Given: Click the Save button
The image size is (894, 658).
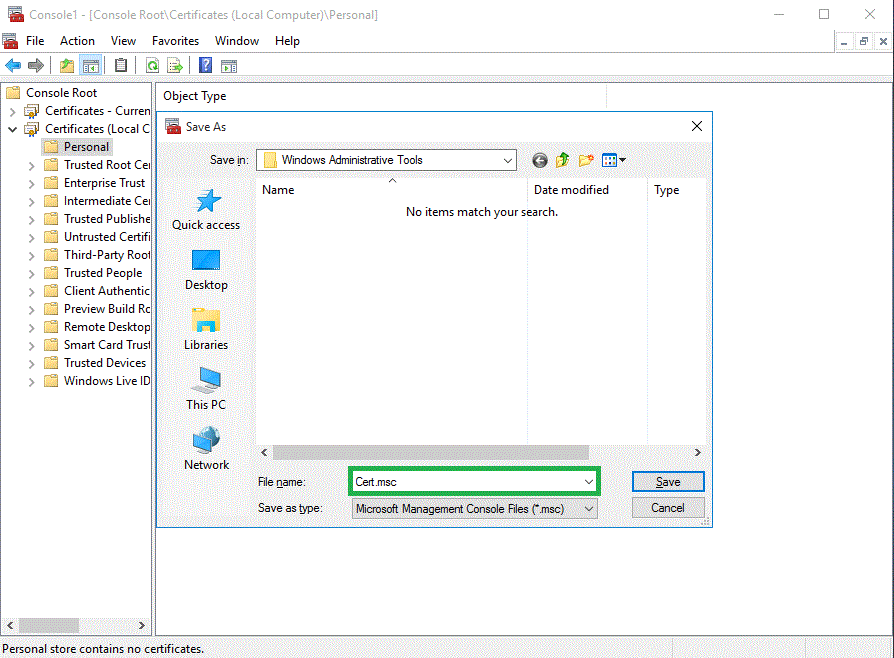Looking at the screenshot, I should click(668, 482).
